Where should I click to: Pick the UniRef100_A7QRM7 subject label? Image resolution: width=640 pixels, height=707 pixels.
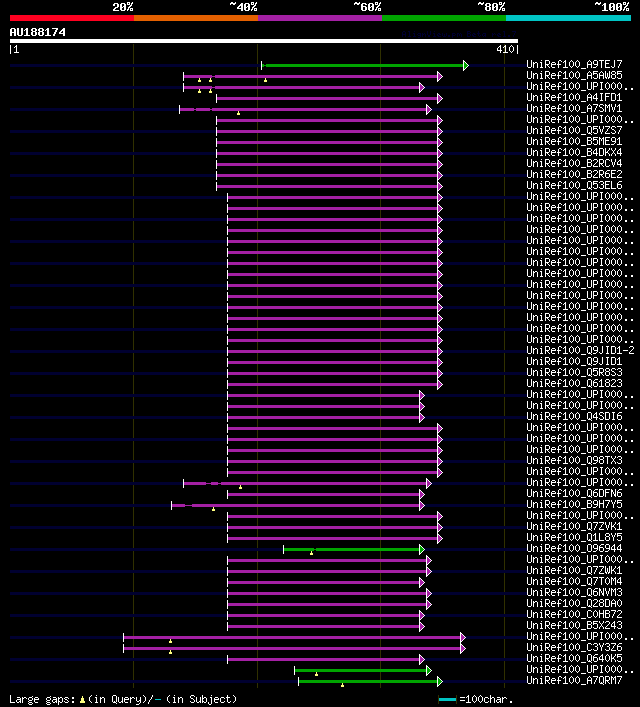click(574, 680)
